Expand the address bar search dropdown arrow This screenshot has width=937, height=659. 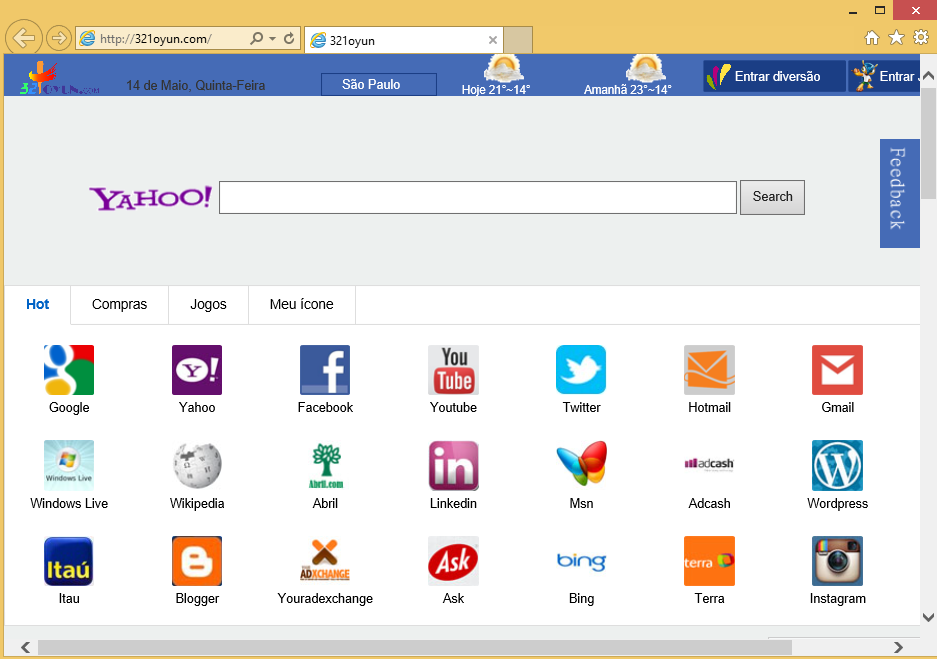coord(272,39)
